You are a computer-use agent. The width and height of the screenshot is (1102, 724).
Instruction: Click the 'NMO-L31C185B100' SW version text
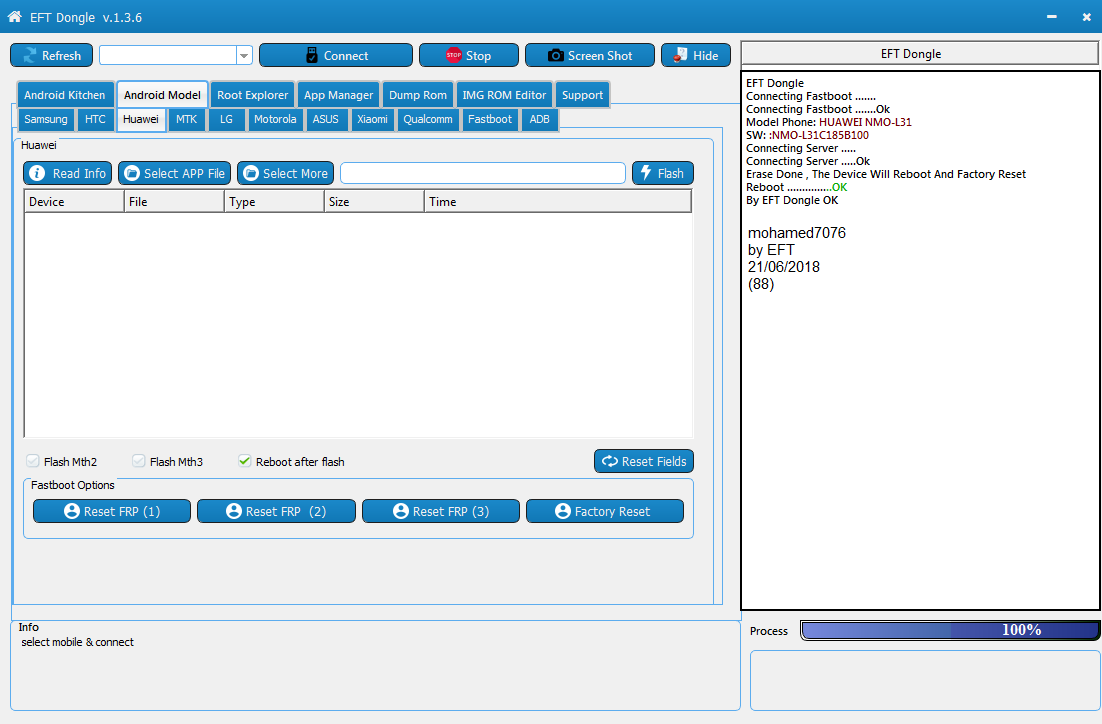pos(819,135)
